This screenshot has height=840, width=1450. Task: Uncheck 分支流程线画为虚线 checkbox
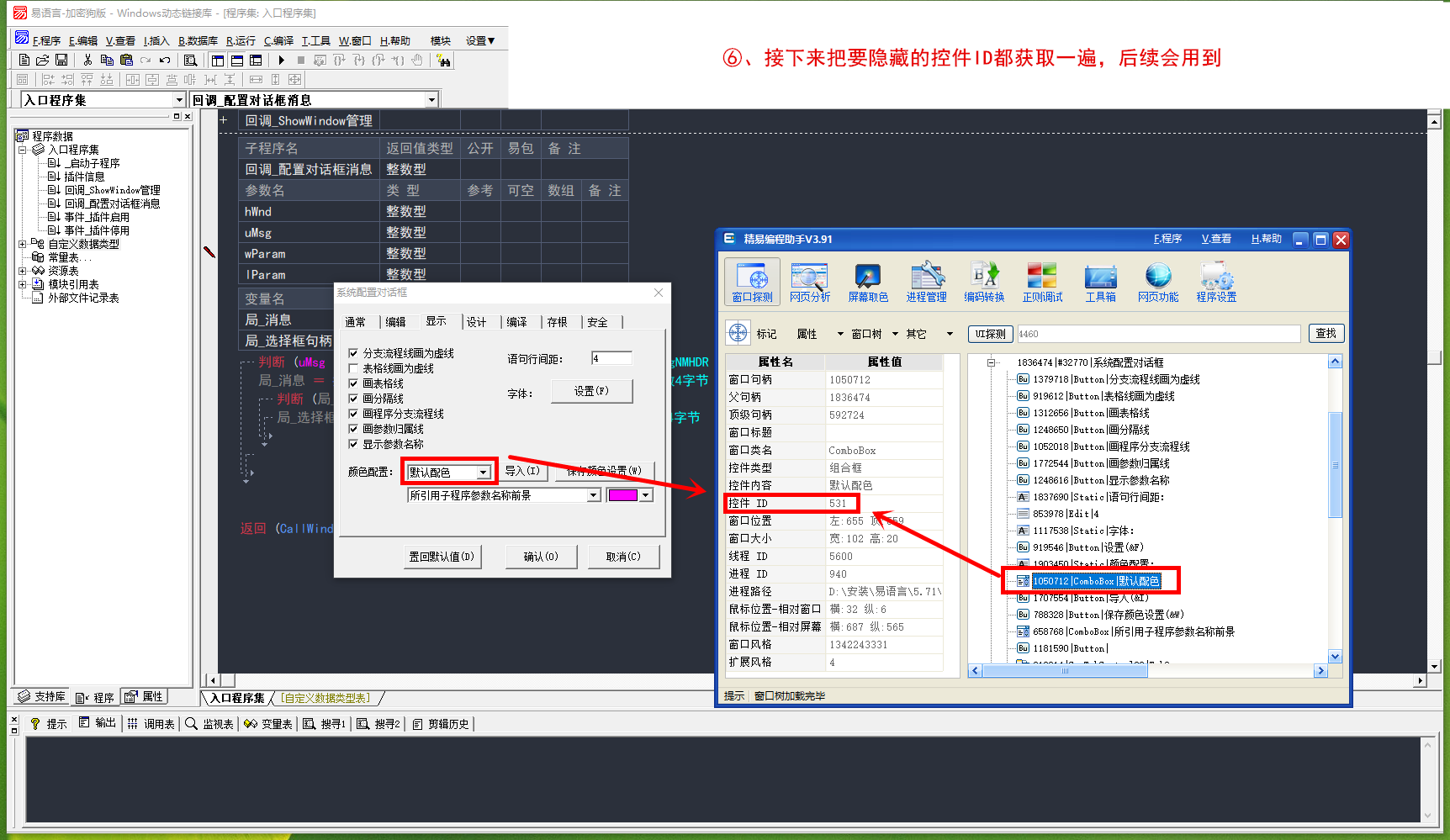[354, 353]
